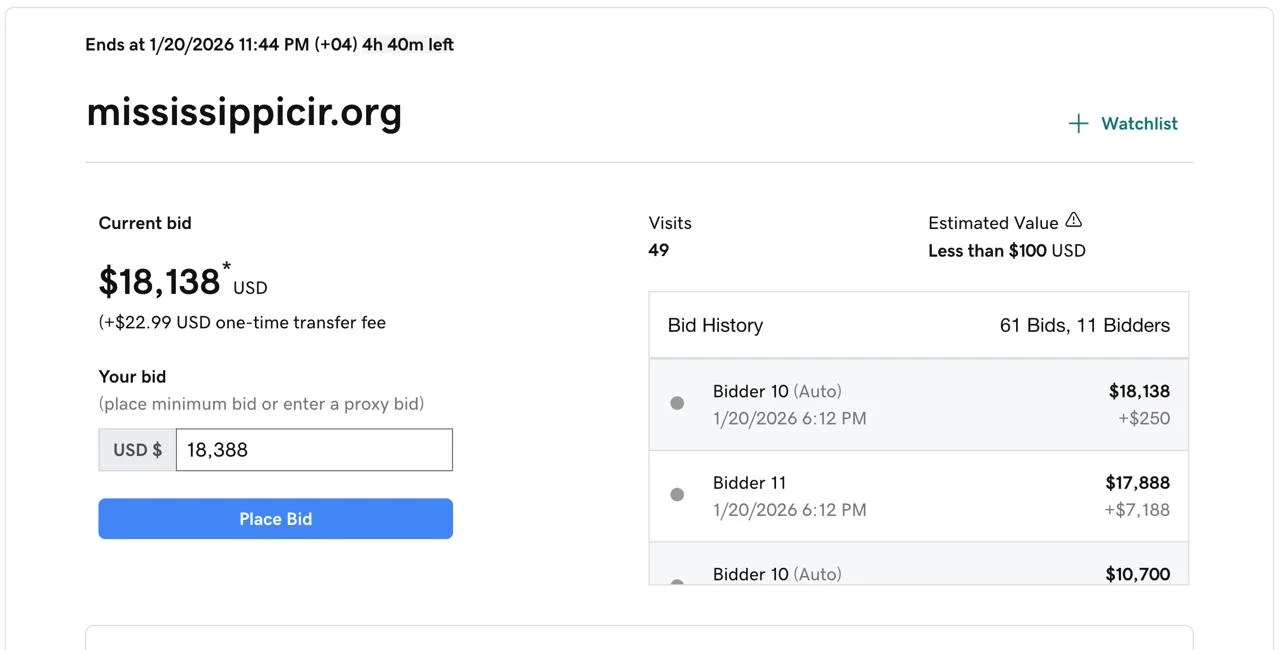Click the Visits count of 49
The height and width of the screenshot is (650, 1280).
coord(659,250)
